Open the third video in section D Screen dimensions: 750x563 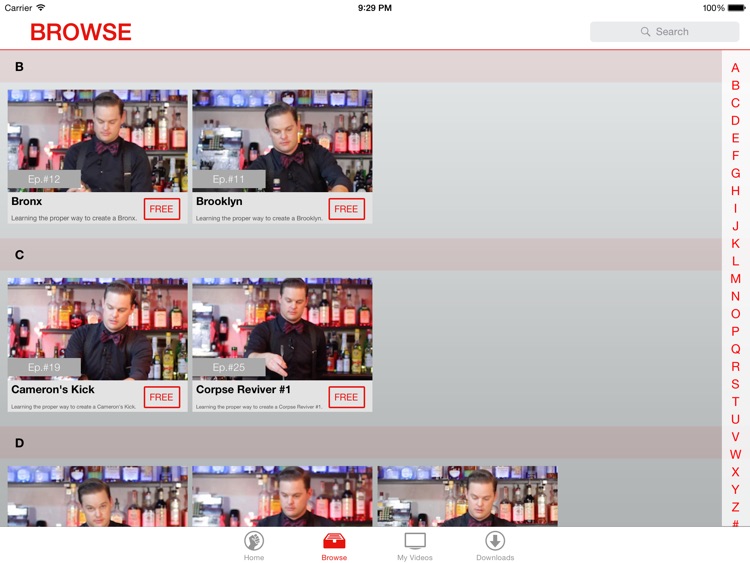coord(467,496)
